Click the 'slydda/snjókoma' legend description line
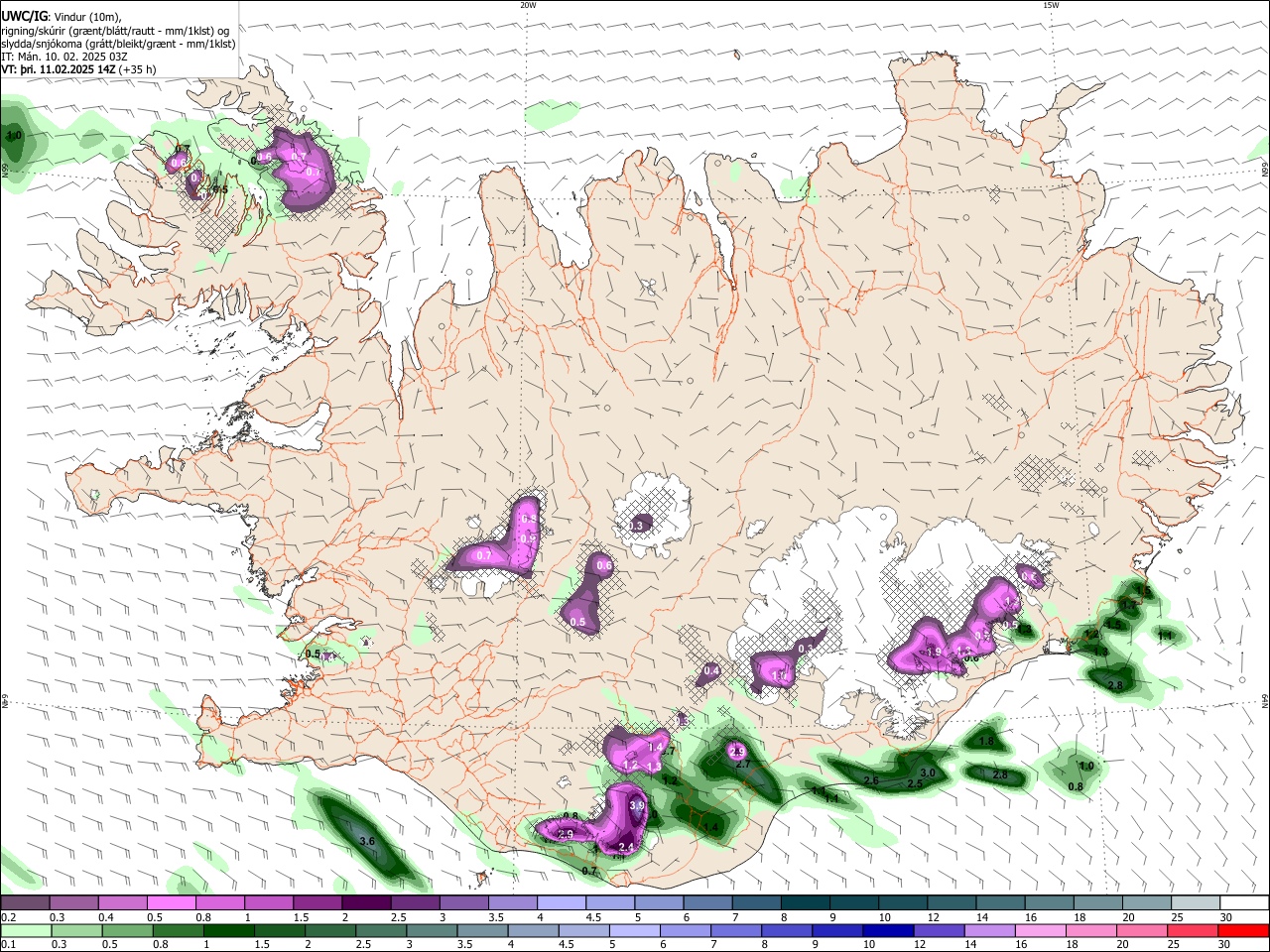Screen dimensions: 1270x952 point(118,44)
